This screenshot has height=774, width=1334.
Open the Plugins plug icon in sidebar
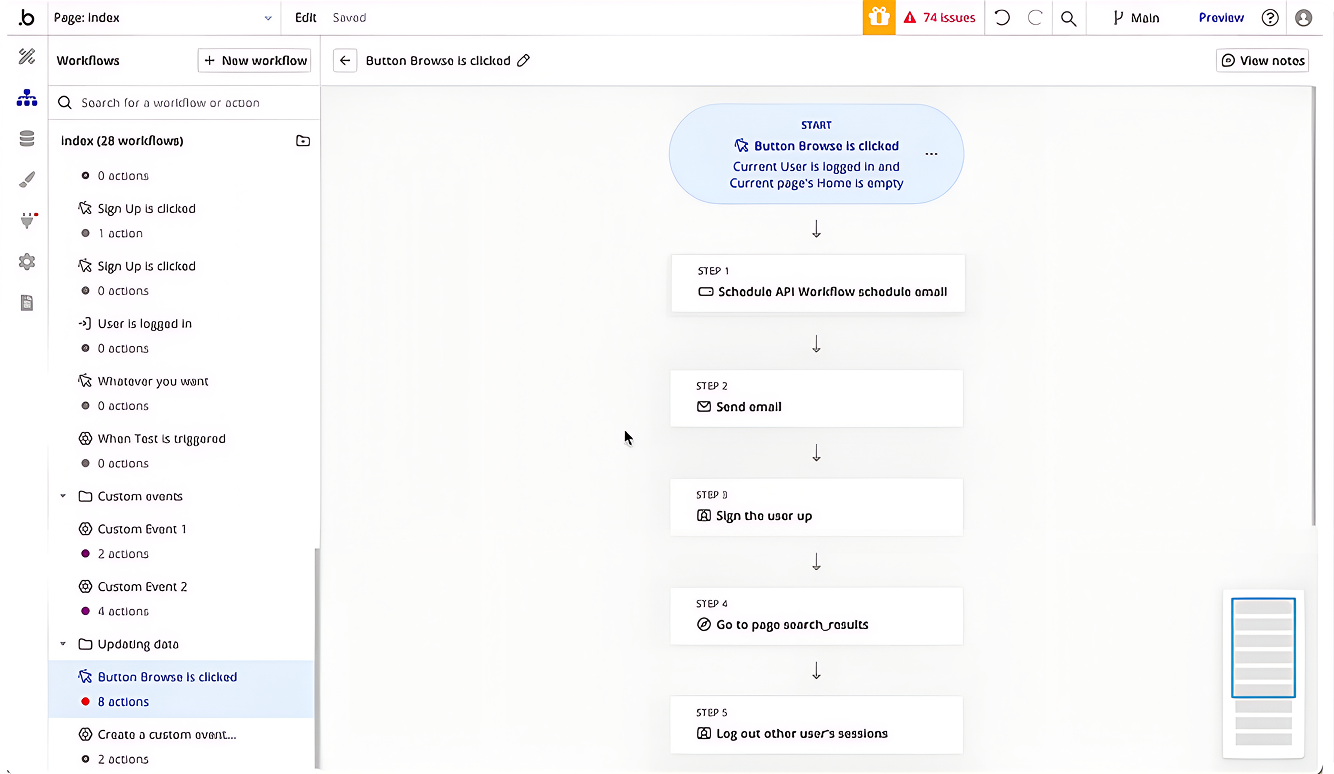click(27, 220)
